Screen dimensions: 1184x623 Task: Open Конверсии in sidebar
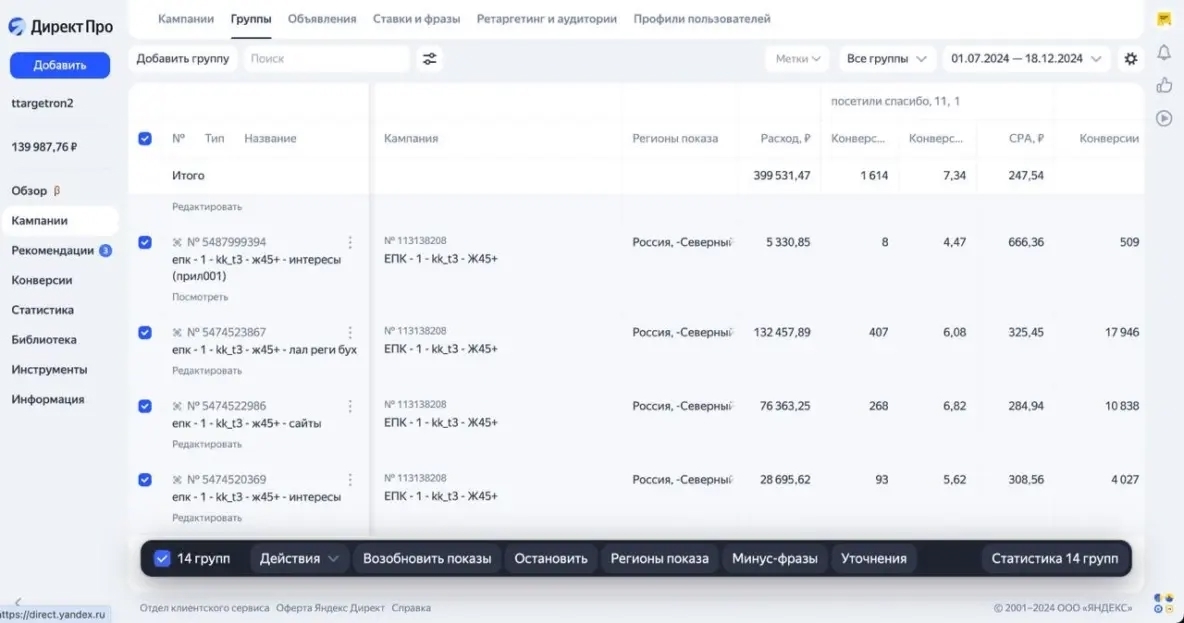pos(42,280)
